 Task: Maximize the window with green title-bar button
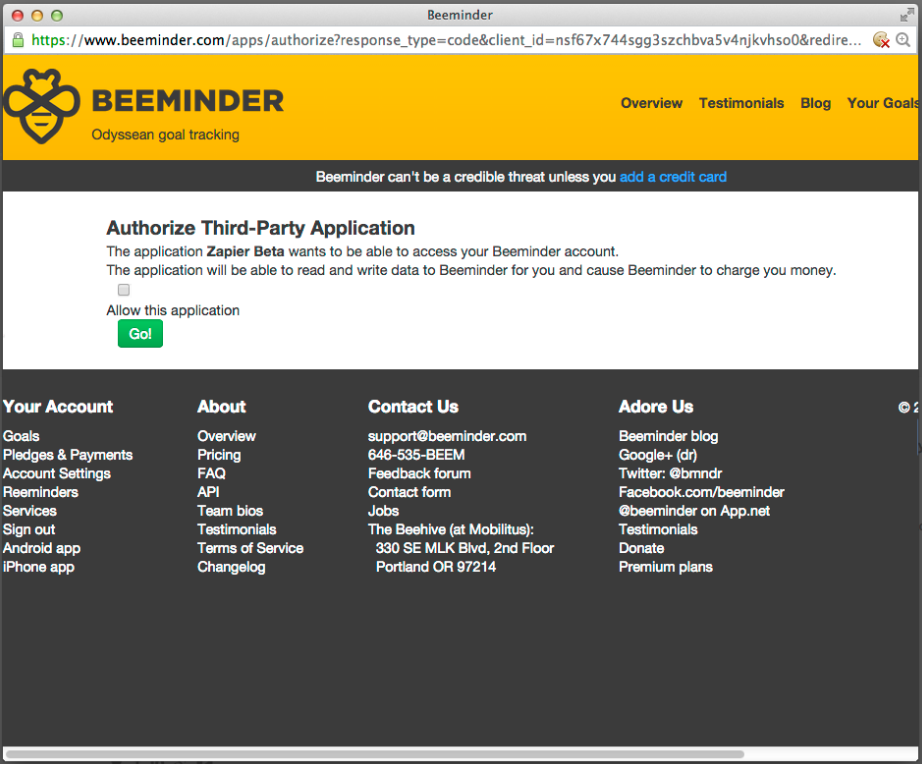[57, 15]
